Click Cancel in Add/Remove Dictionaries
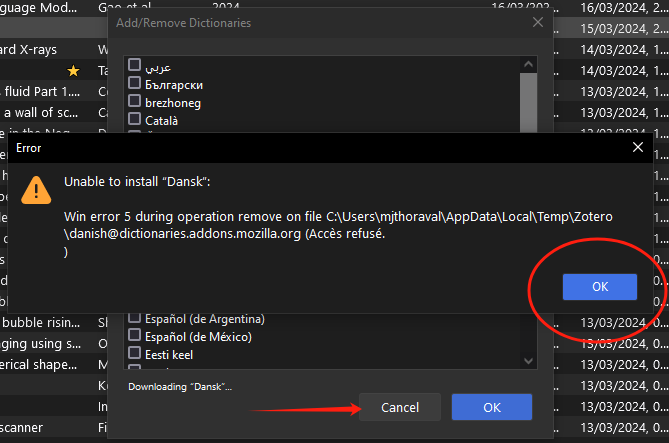The height and width of the screenshot is (443, 669). (x=400, y=407)
